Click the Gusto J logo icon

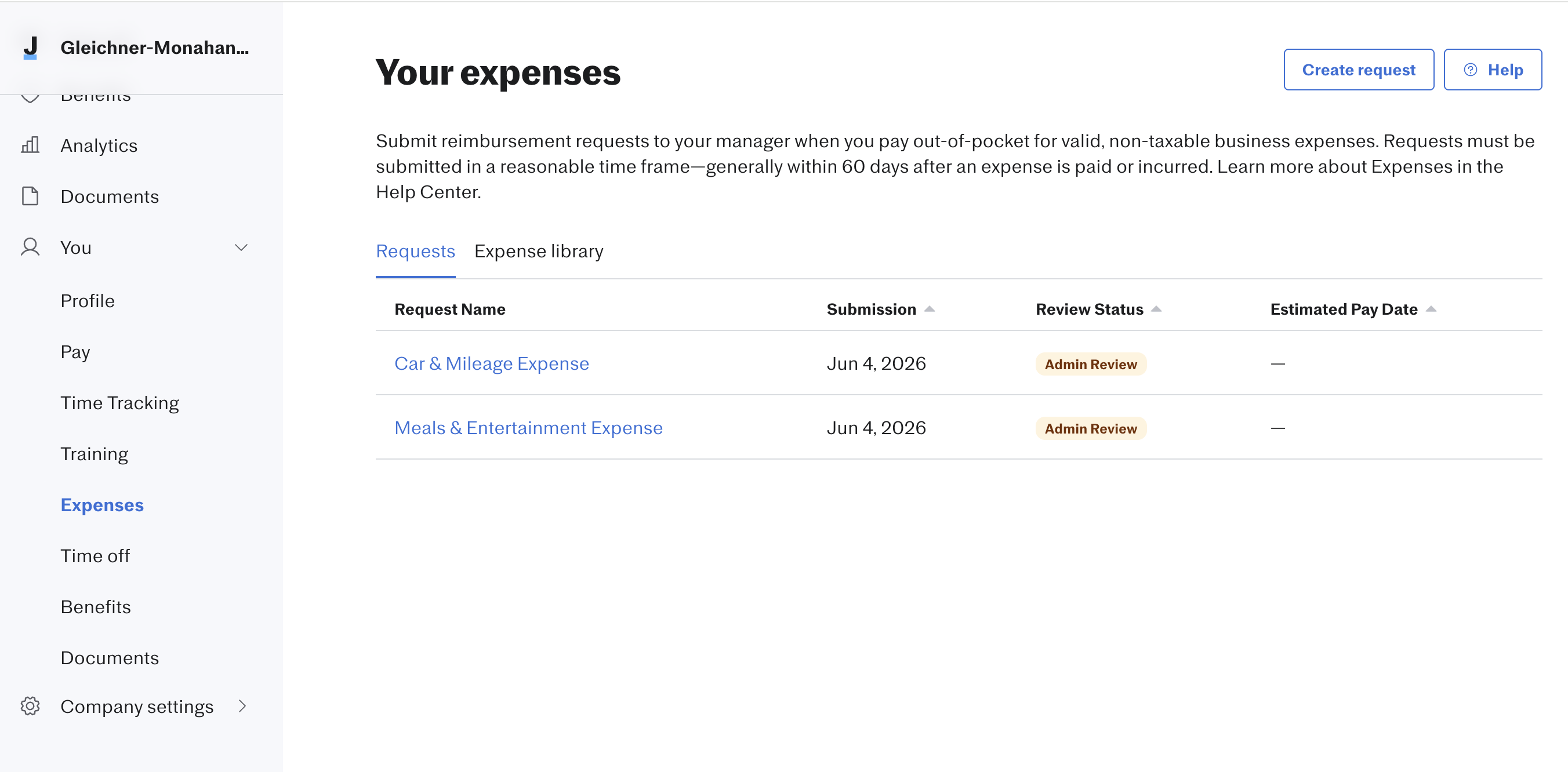click(30, 48)
